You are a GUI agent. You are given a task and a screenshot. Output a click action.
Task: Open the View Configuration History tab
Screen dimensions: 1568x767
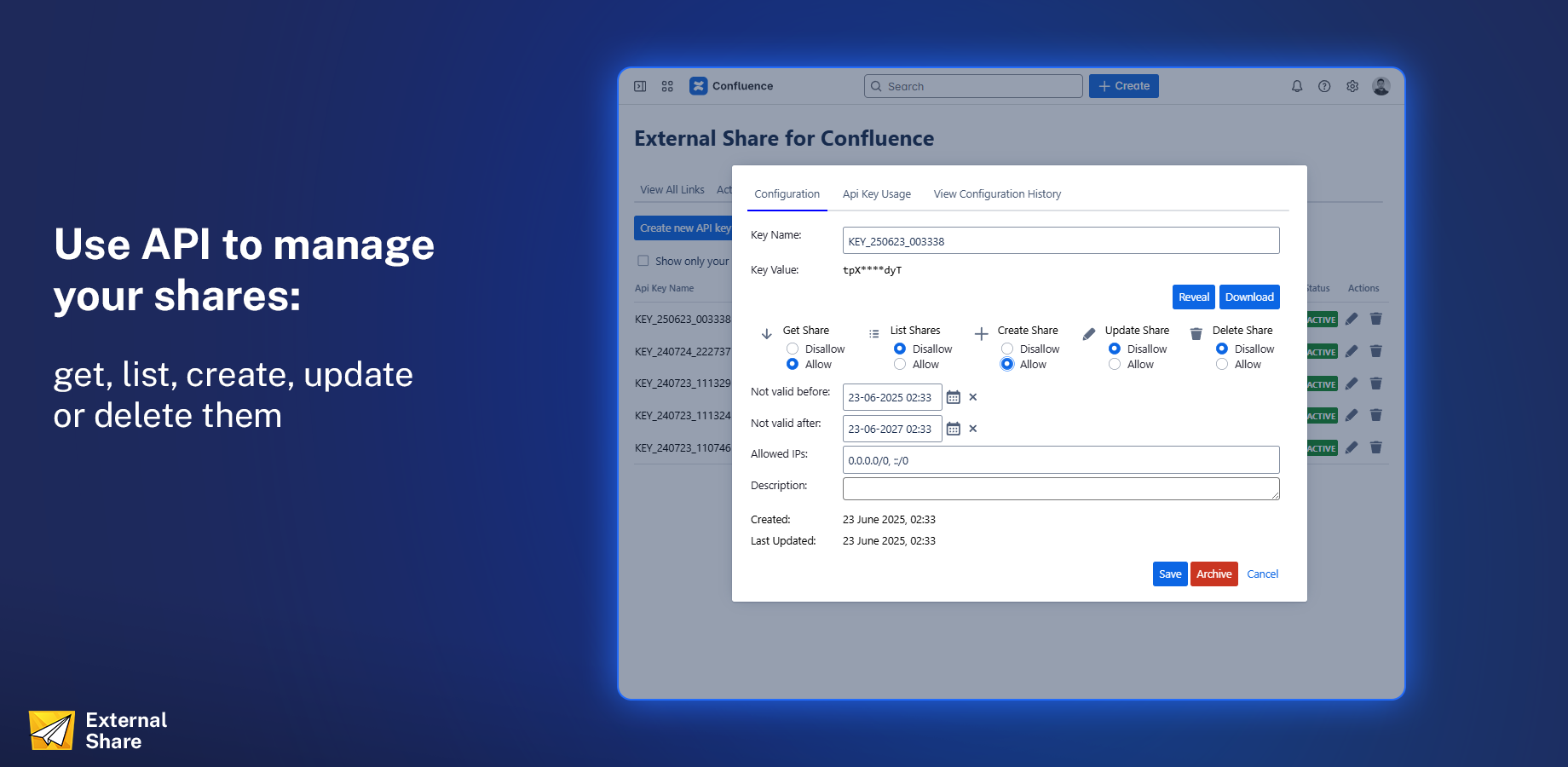tap(997, 194)
